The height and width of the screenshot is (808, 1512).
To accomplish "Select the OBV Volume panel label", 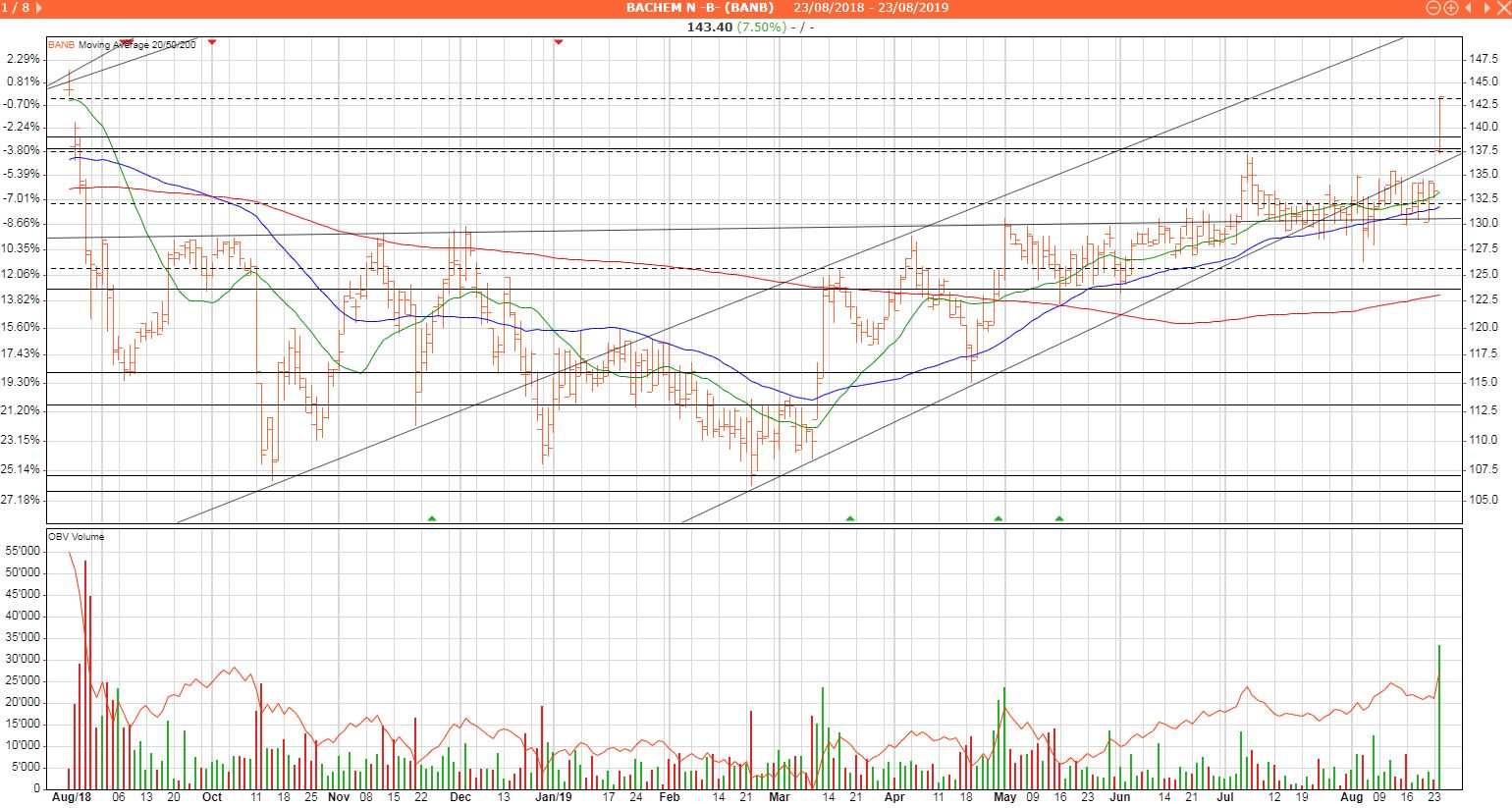I will point(77,537).
